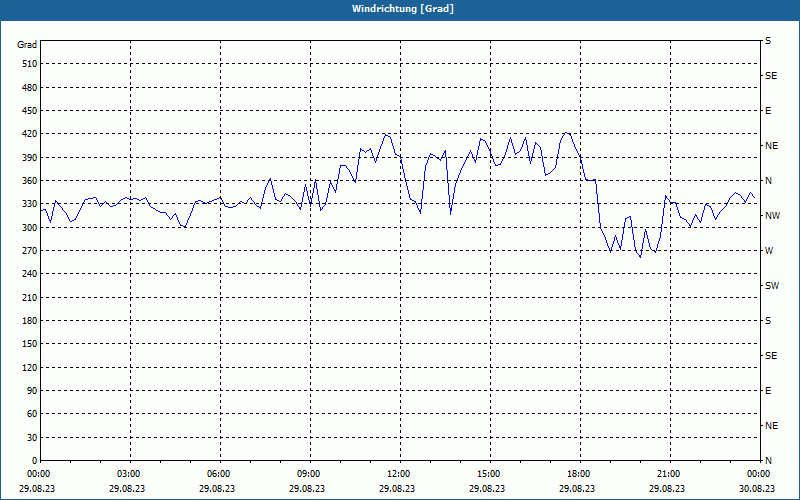The width and height of the screenshot is (800, 500).
Task: Select the 12:00 time axis label
Action: tap(397, 474)
